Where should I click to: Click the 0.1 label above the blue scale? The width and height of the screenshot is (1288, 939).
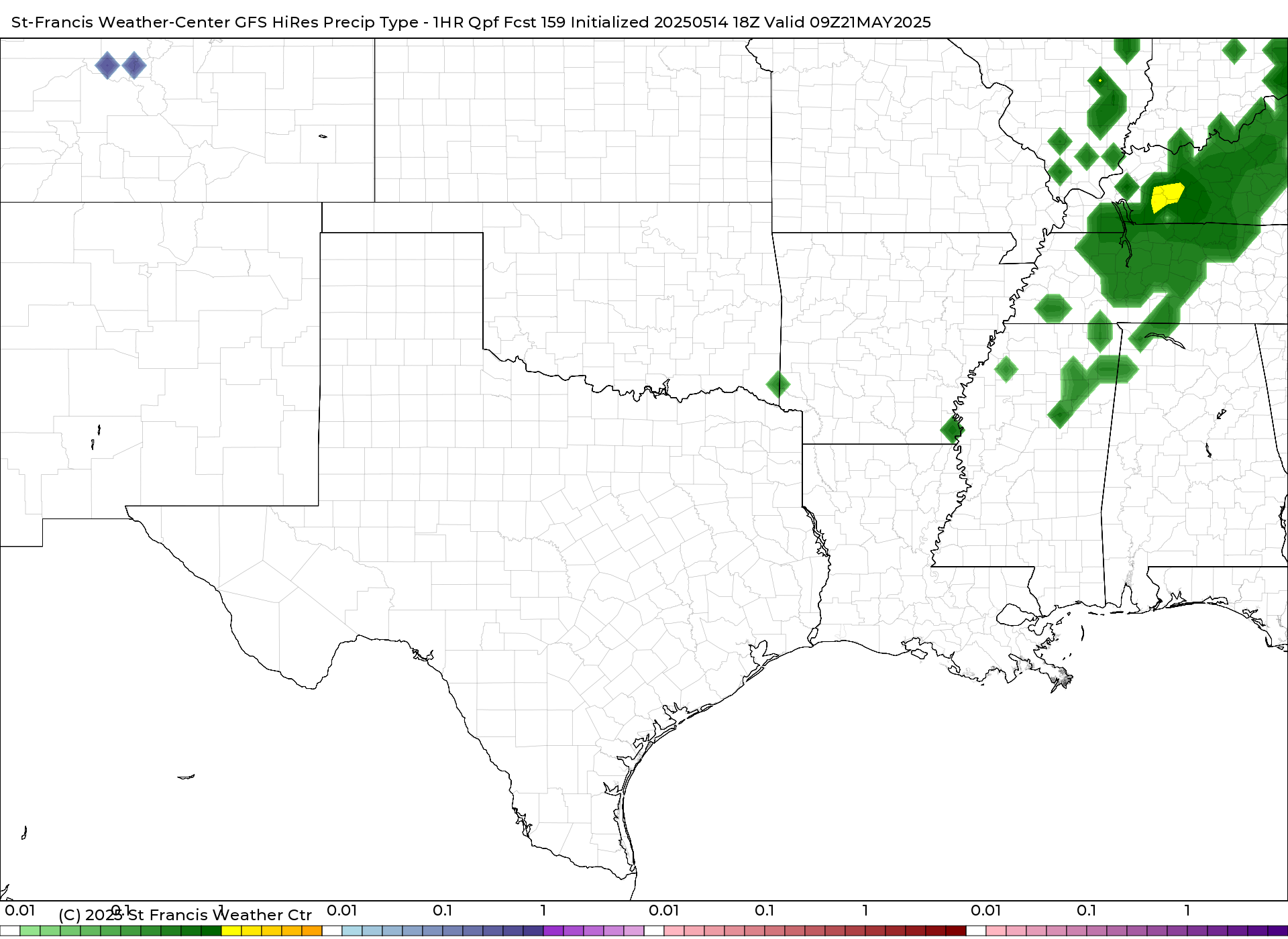click(443, 910)
